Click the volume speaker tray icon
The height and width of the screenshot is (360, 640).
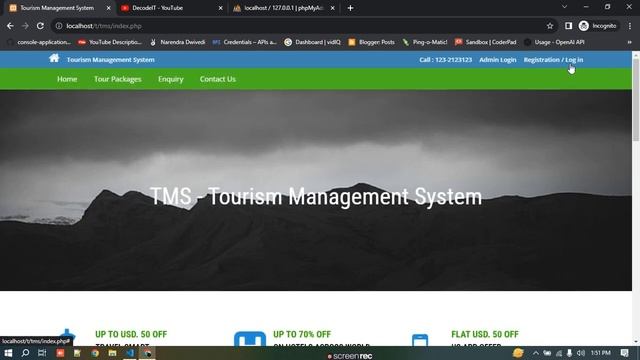coord(581,353)
